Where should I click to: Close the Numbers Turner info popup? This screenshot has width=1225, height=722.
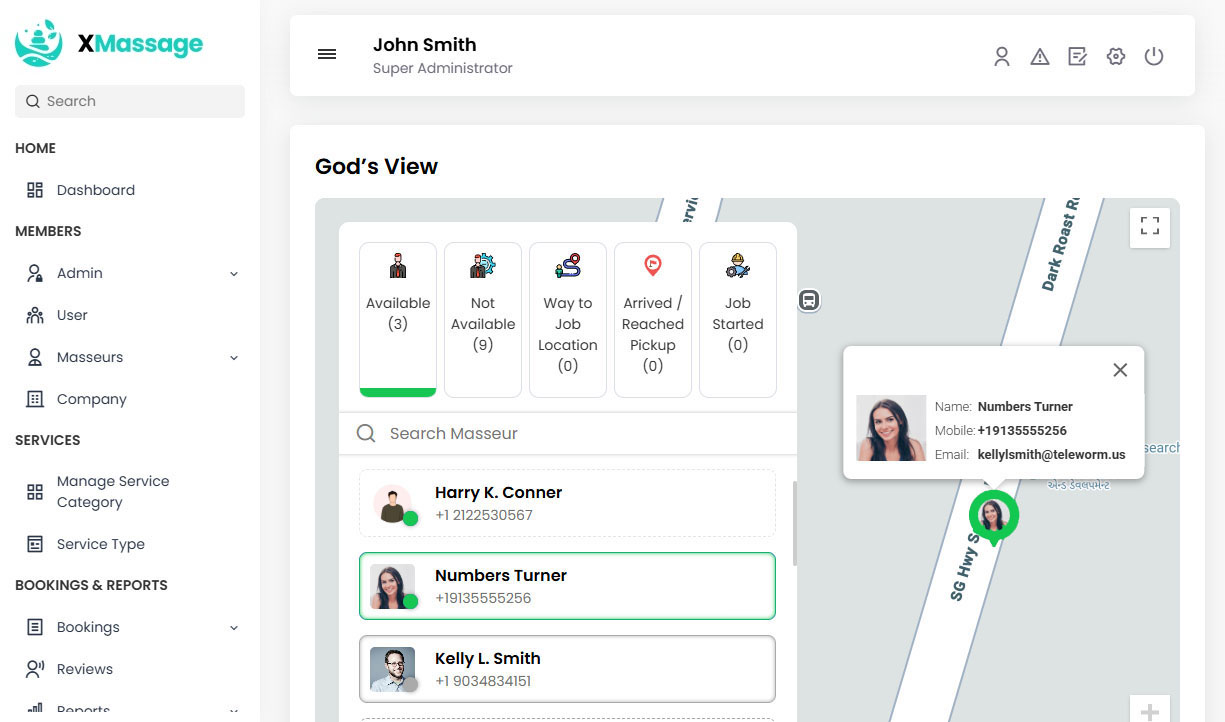pyautogui.click(x=1120, y=370)
